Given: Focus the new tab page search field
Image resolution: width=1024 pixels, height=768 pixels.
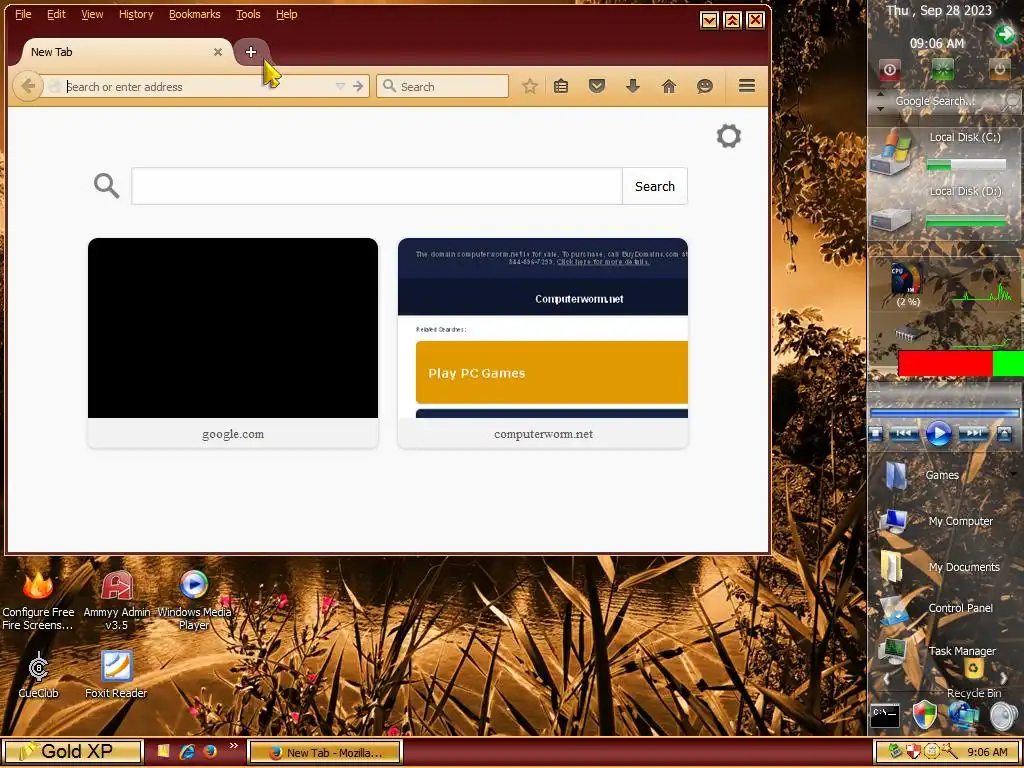Looking at the screenshot, I should [x=377, y=186].
